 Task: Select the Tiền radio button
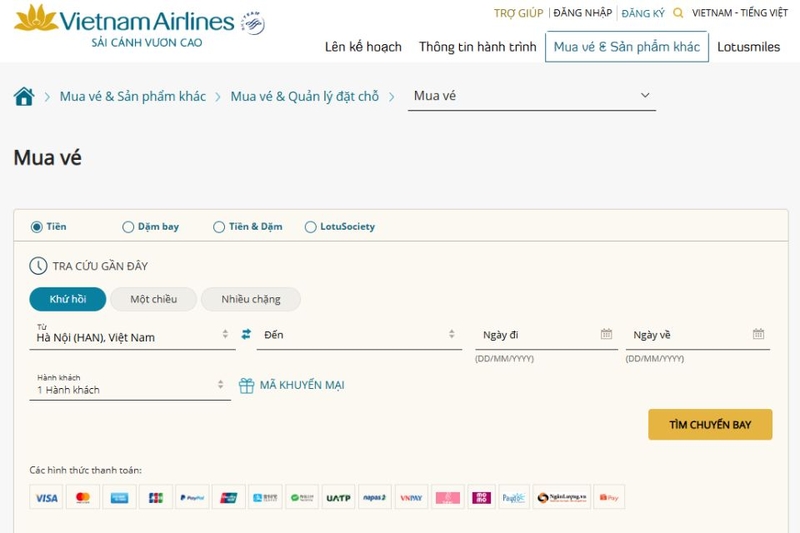(x=36, y=227)
